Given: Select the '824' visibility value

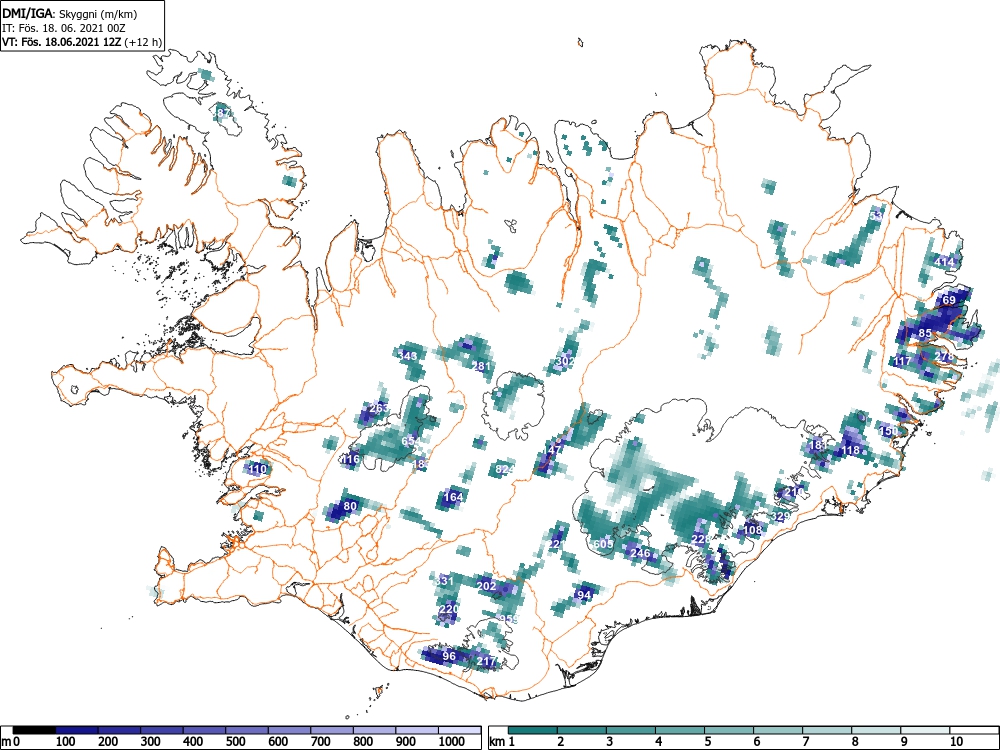Looking at the screenshot, I should 504,469.
